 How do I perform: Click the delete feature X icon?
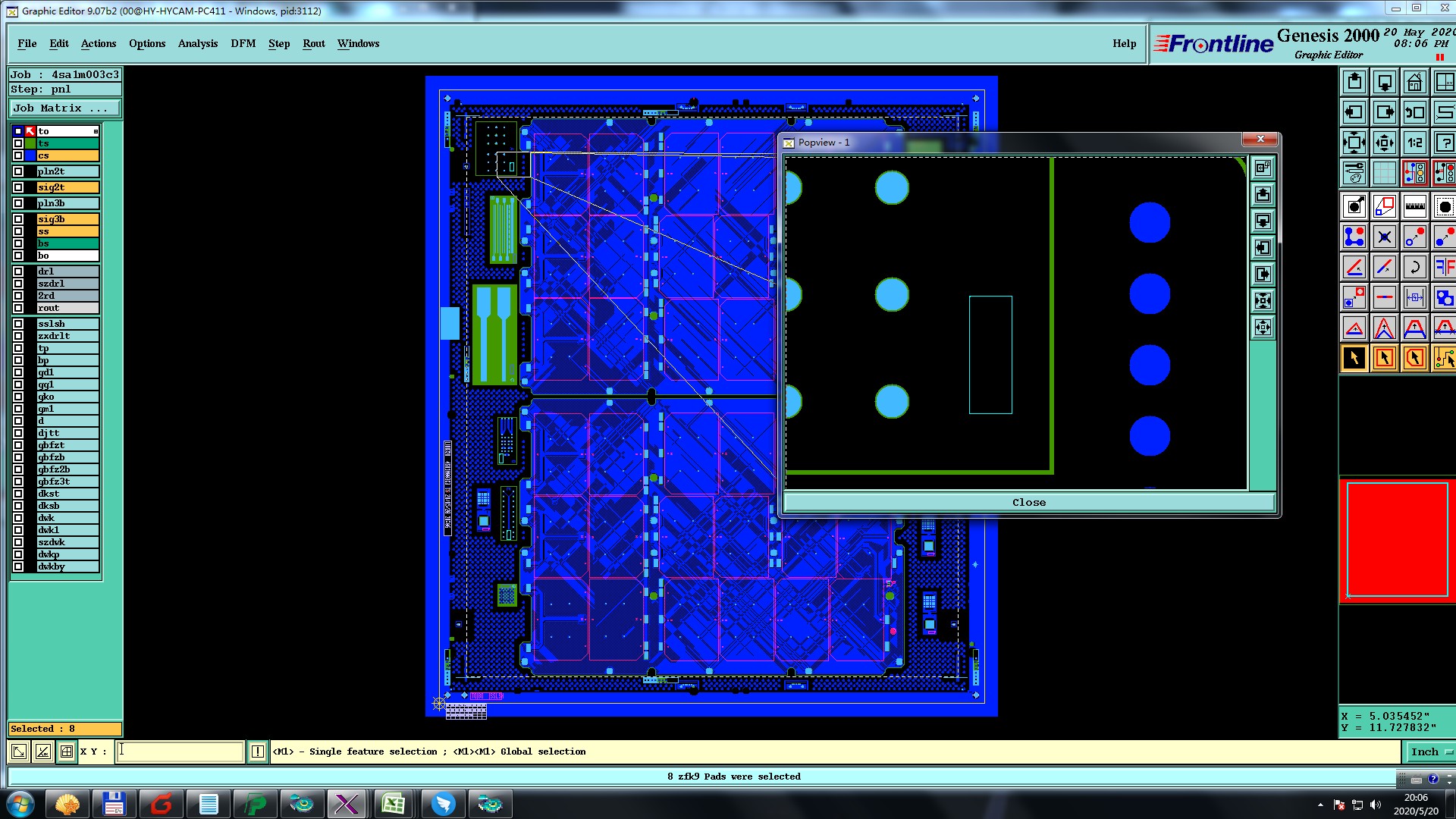(x=1384, y=237)
